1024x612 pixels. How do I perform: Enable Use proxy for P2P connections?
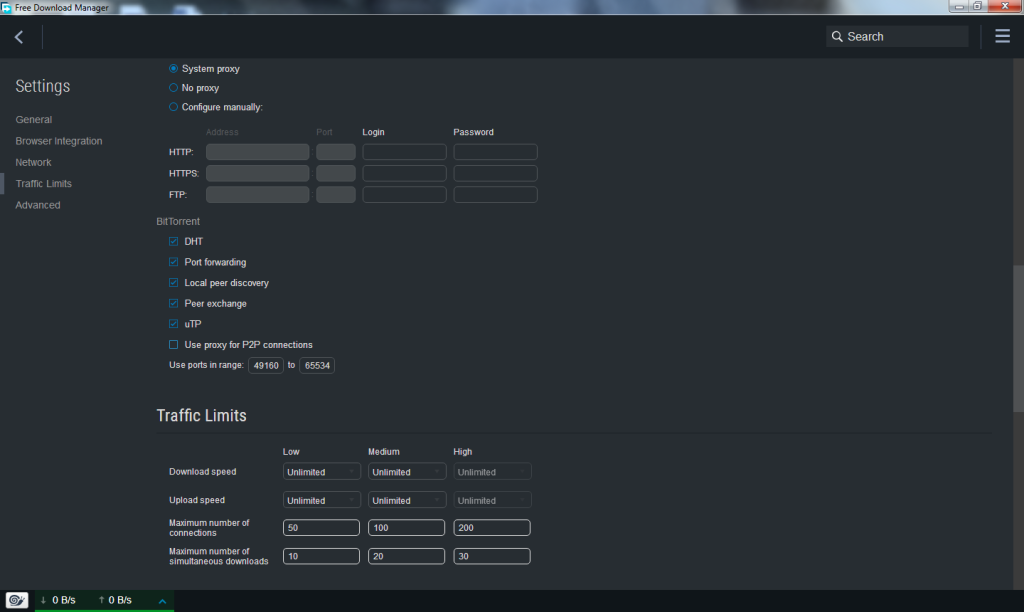tap(172, 344)
